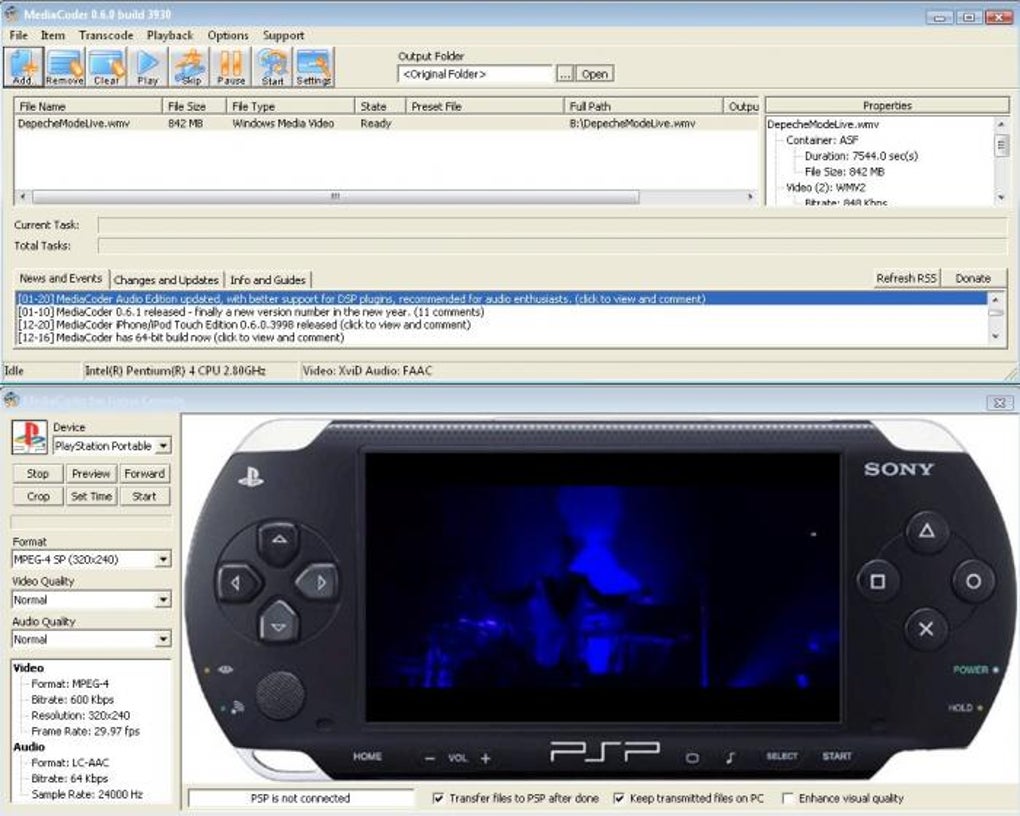The height and width of the screenshot is (816, 1020).
Task: Switch to Changes and Updates tab
Action: [166, 280]
